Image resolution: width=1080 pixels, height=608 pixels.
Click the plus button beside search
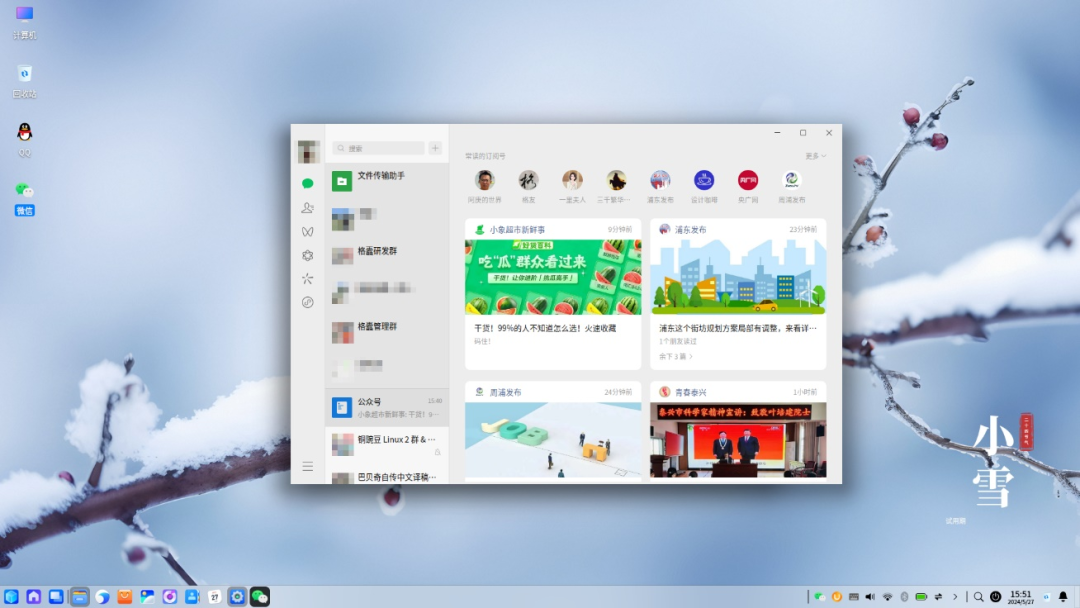[x=435, y=148]
